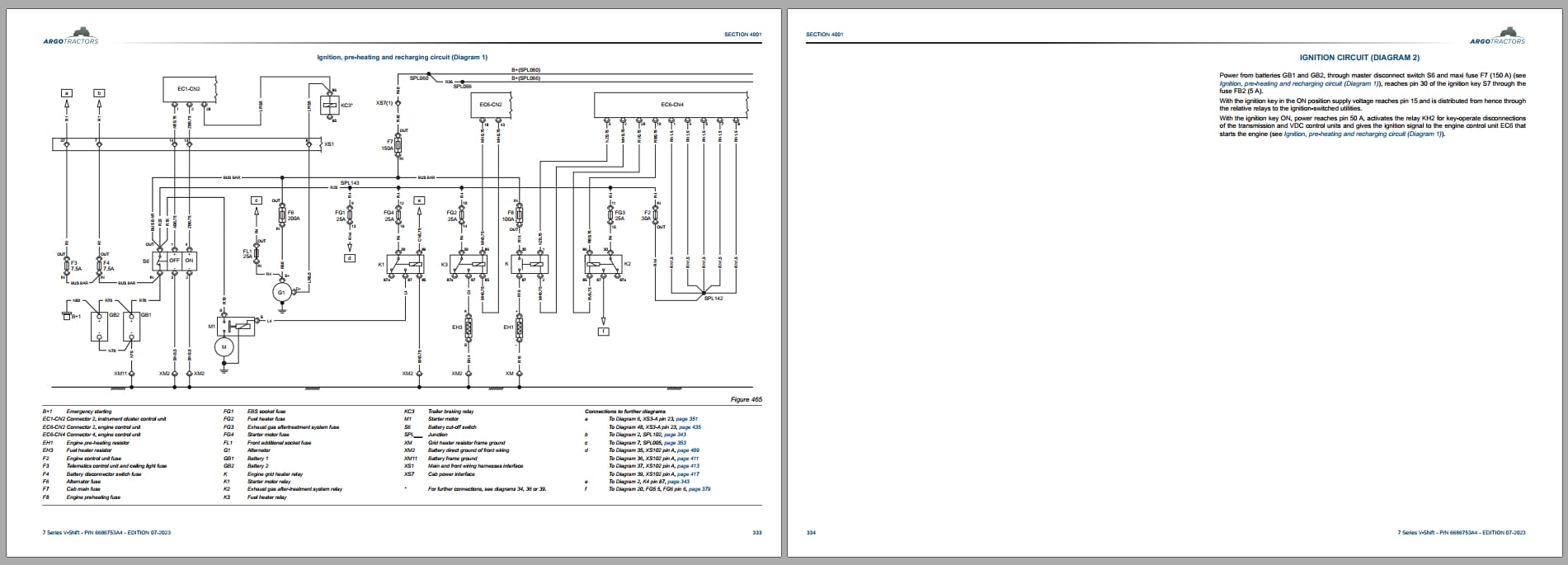Select the F7 150A fuse symbol
The height and width of the screenshot is (565, 1568).
coord(398,145)
